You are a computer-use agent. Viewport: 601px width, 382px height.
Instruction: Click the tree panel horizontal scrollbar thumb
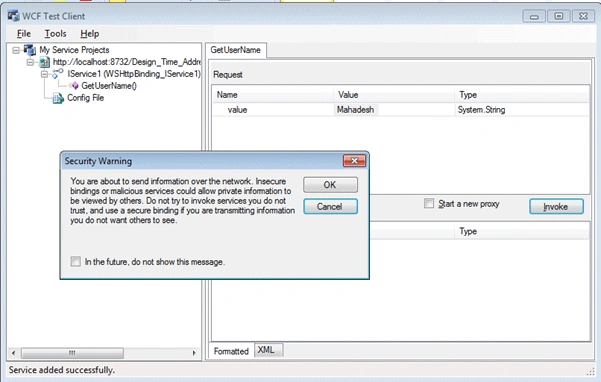coord(72,353)
